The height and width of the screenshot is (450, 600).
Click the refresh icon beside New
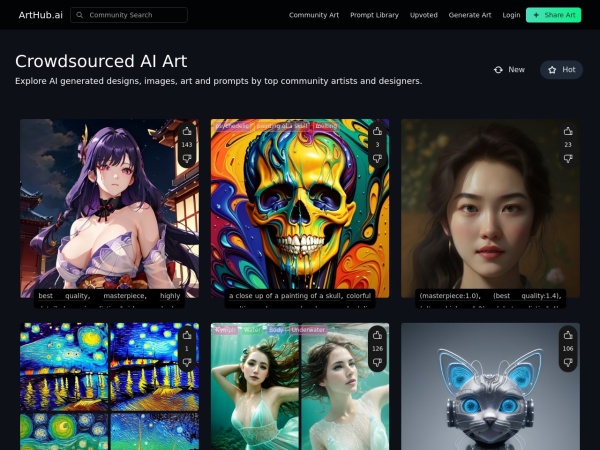click(x=498, y=70)
